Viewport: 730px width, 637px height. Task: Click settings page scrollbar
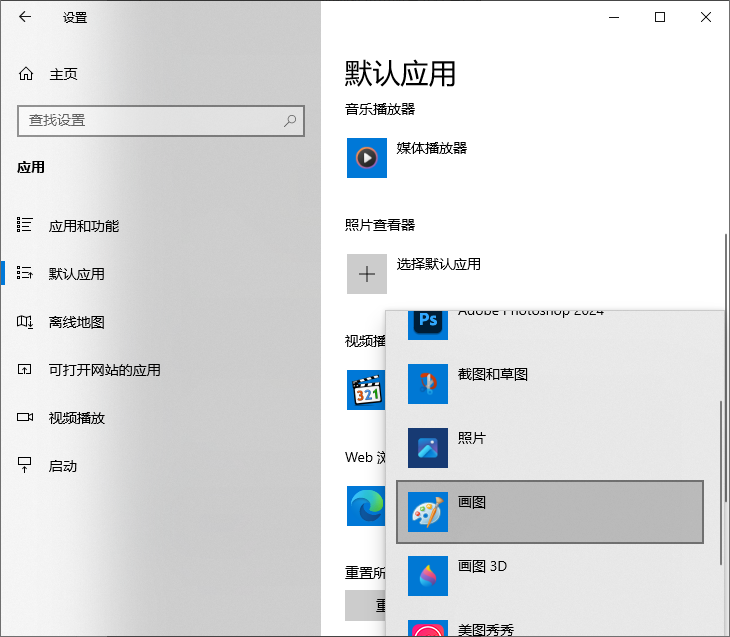727,368
